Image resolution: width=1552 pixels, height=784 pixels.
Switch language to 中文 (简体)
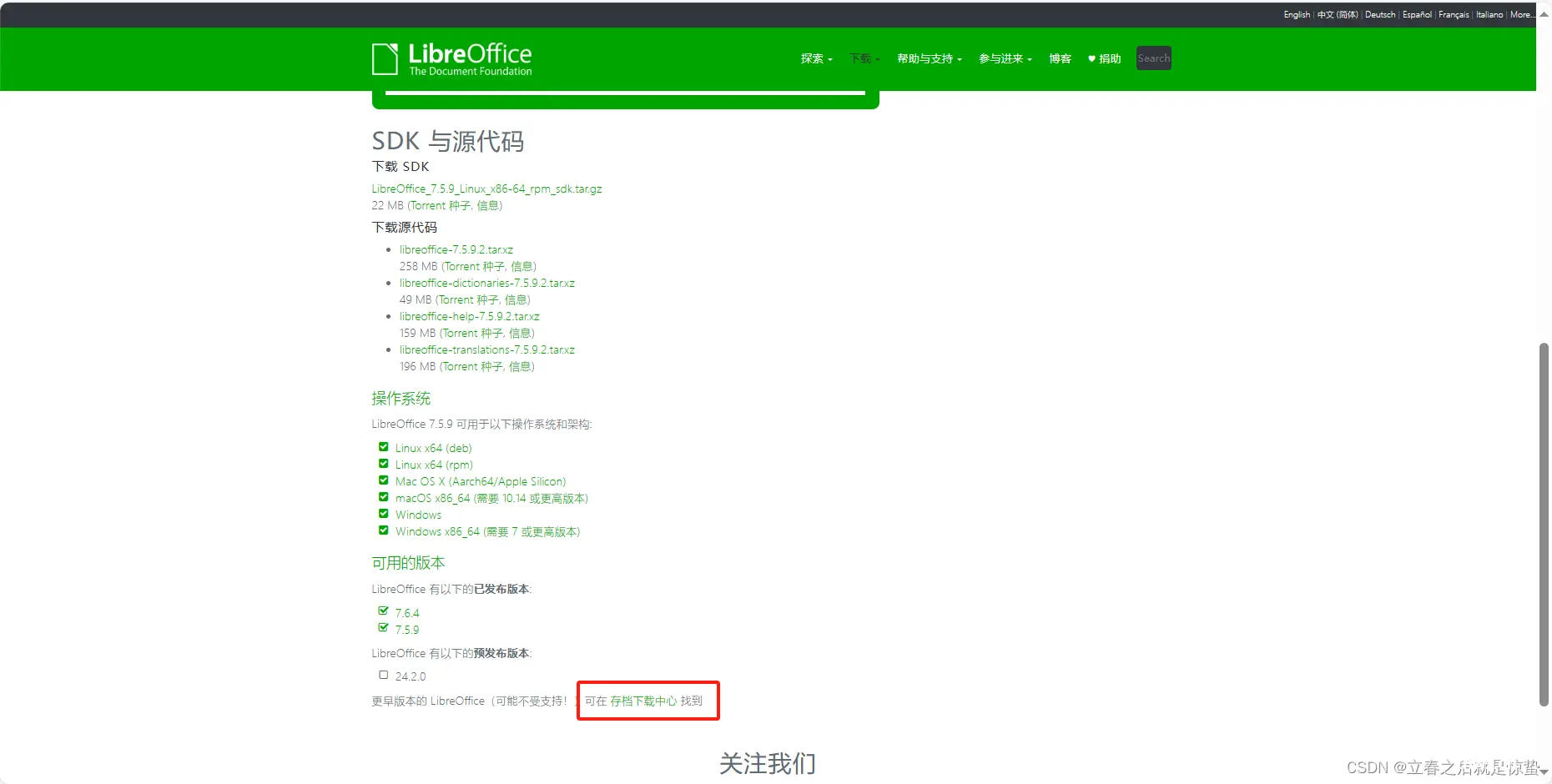click(x=1338, y=14)
